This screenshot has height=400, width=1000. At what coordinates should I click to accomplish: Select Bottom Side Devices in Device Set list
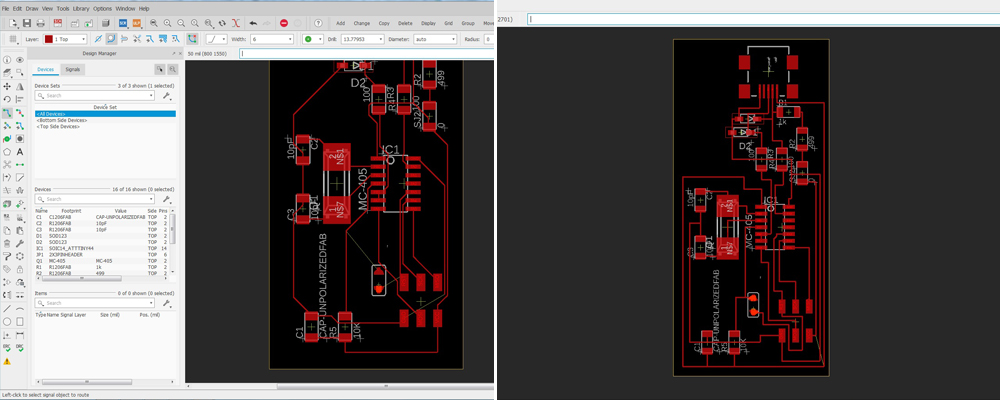click(63, 120)
